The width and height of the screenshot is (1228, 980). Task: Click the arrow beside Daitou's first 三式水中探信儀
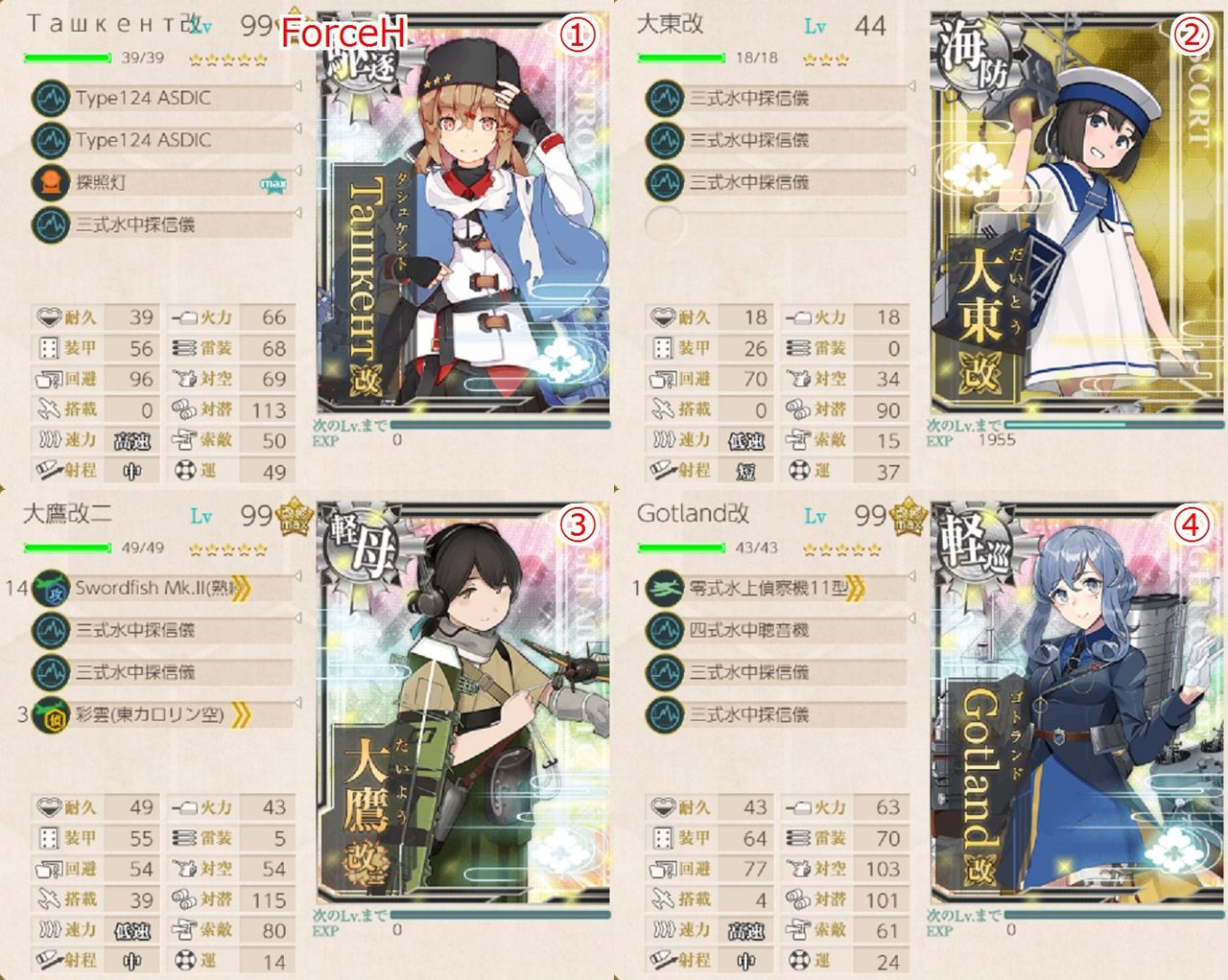coord(911,87)
